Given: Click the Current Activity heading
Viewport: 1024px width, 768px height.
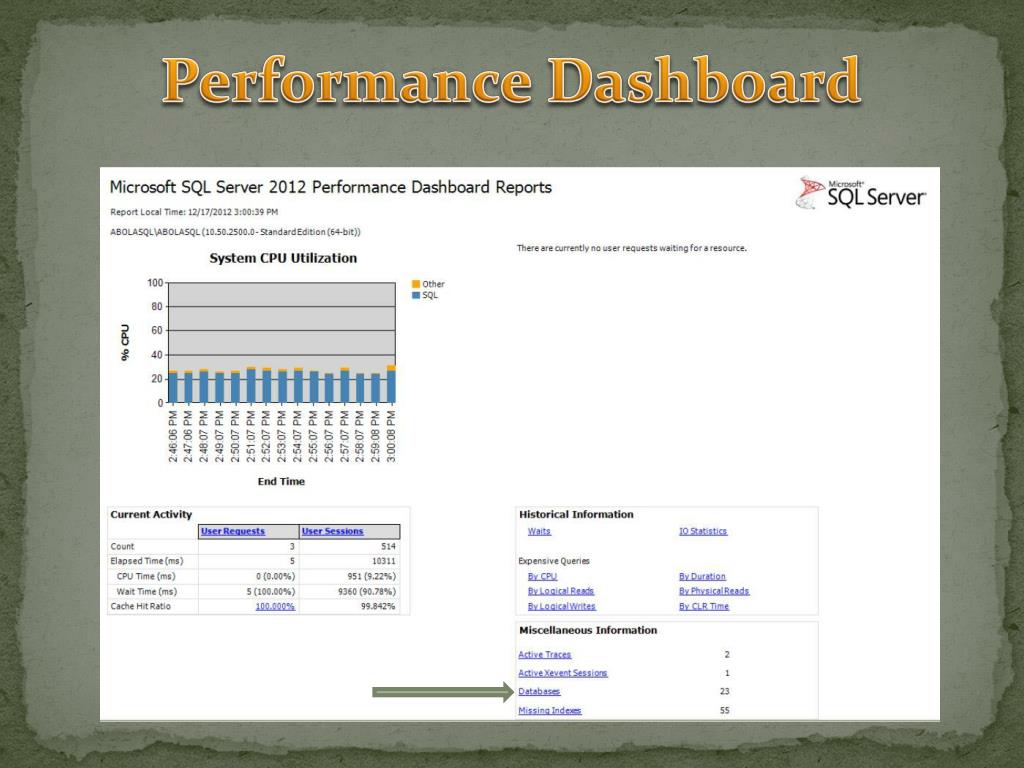Looking at the screenshot, I should (x=151, y=515).
